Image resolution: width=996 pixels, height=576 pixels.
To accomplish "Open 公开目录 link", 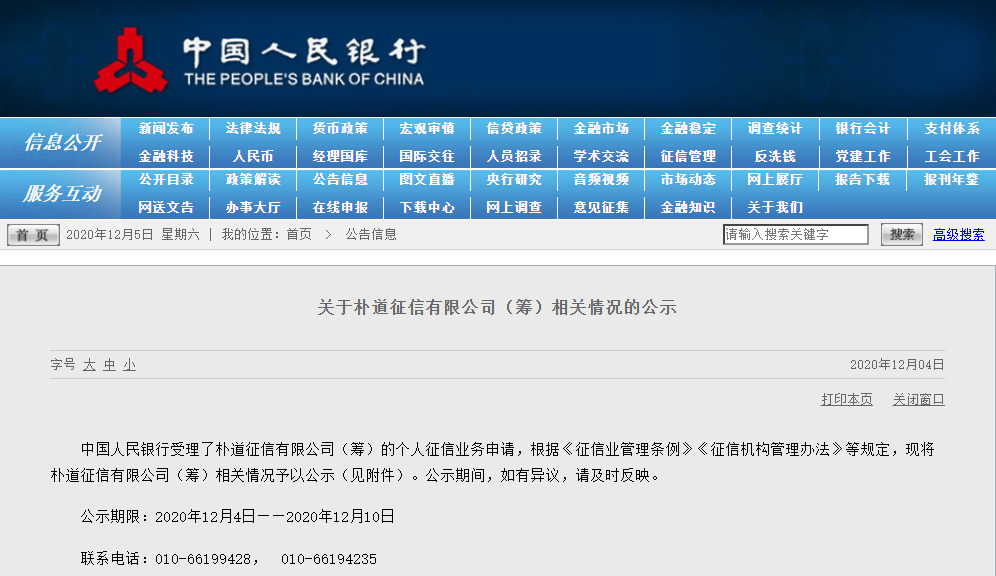I will pos(166,180).
